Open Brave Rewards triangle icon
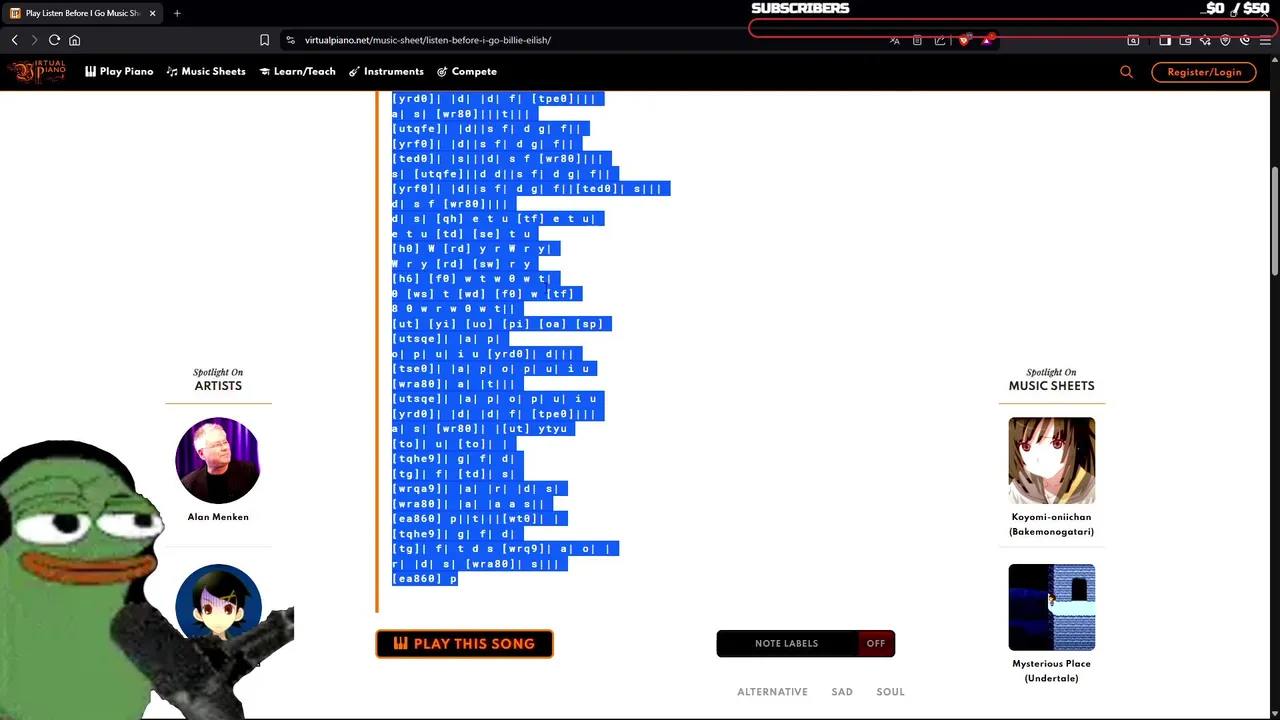Screen dimensions: 1280x720 (x=987, y=40)
